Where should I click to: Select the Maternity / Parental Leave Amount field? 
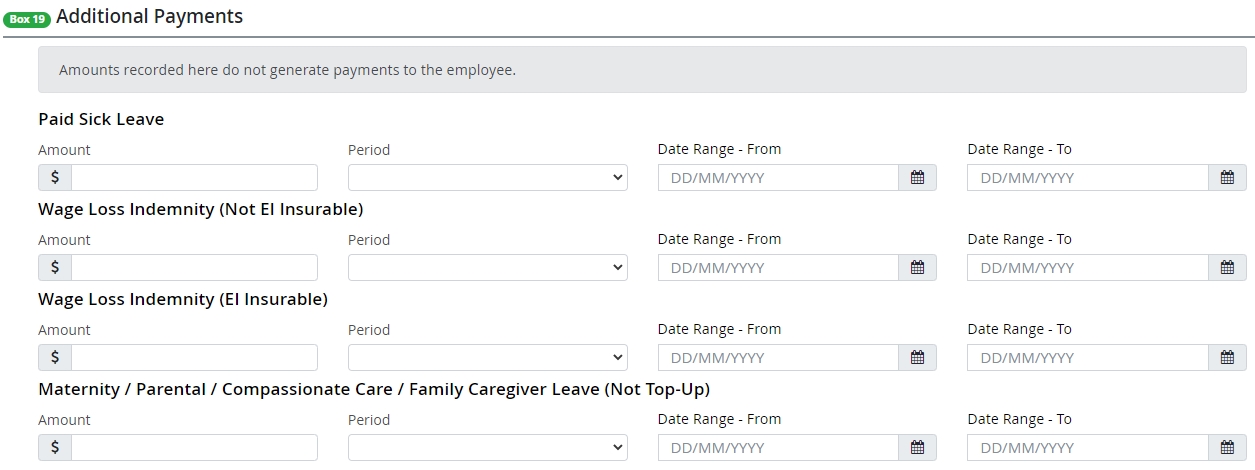(x=194, y=448)
